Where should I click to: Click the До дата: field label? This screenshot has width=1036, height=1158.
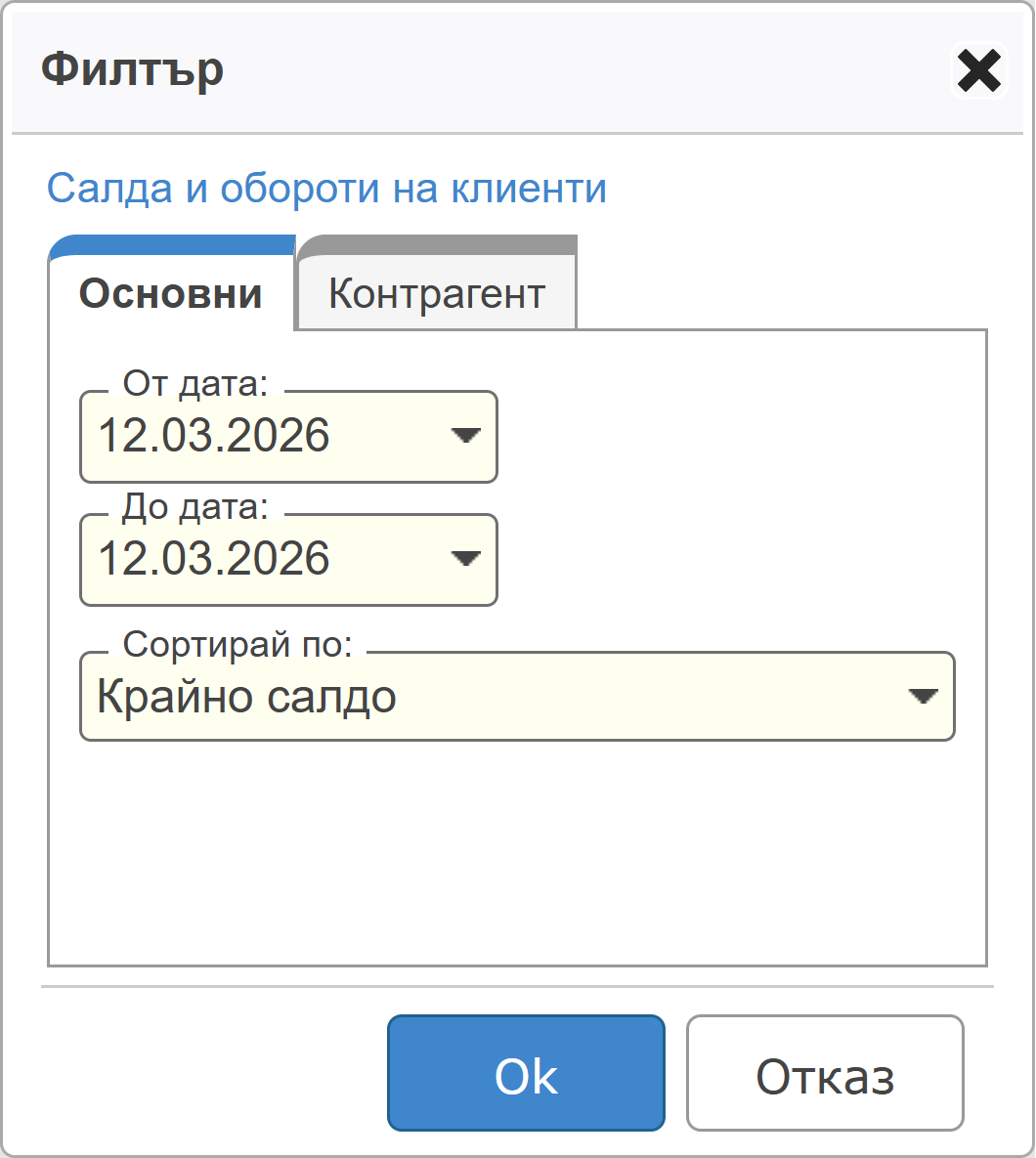[195, 507]
